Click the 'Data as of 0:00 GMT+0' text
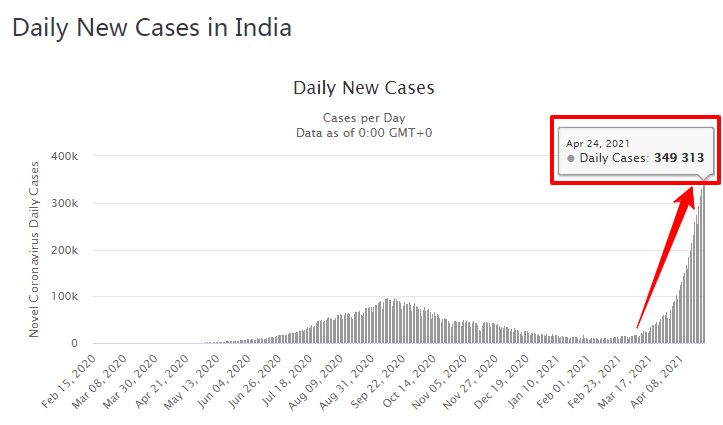Image resolution: width=723 pixels, height=425 pixels. click(363, 133)
